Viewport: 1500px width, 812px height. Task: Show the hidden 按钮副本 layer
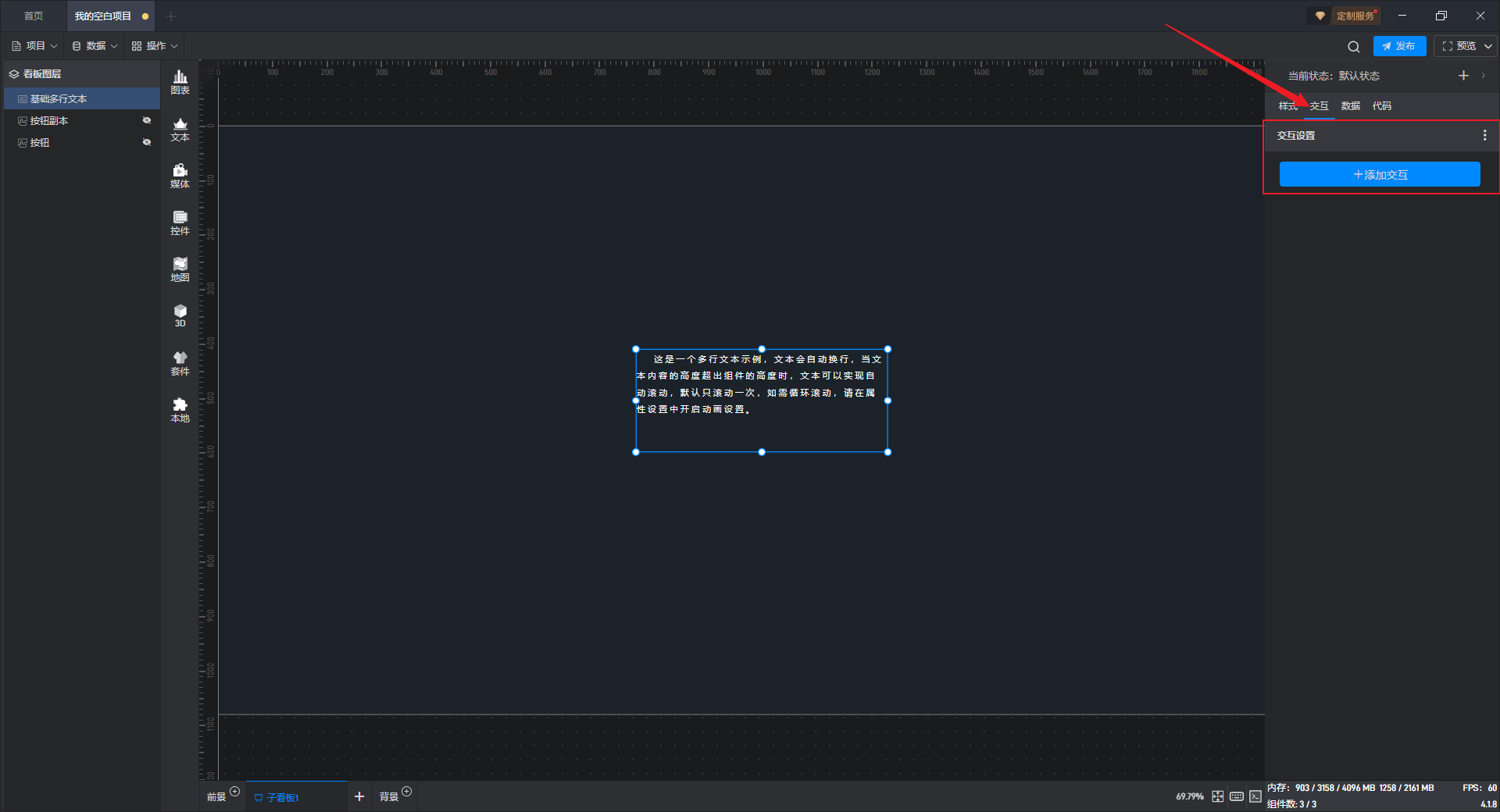click(x=146, y=120)
